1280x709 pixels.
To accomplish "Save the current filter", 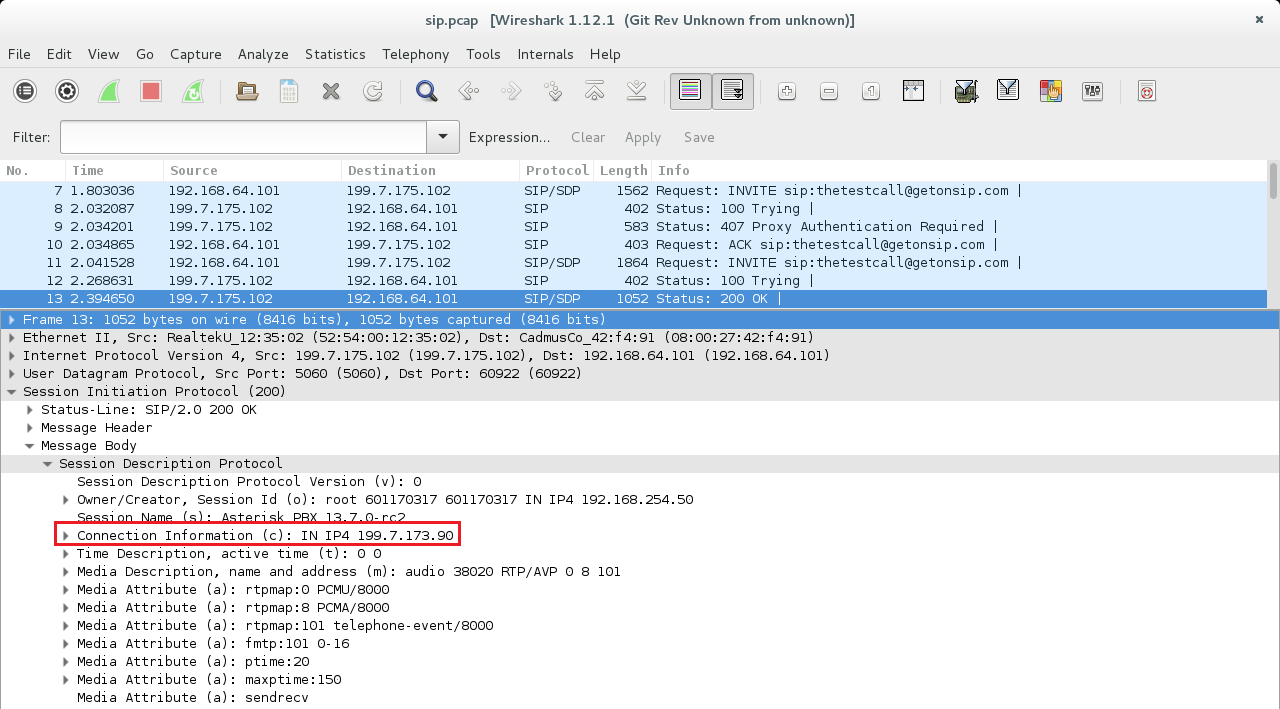I will click(x=699, y=137).
